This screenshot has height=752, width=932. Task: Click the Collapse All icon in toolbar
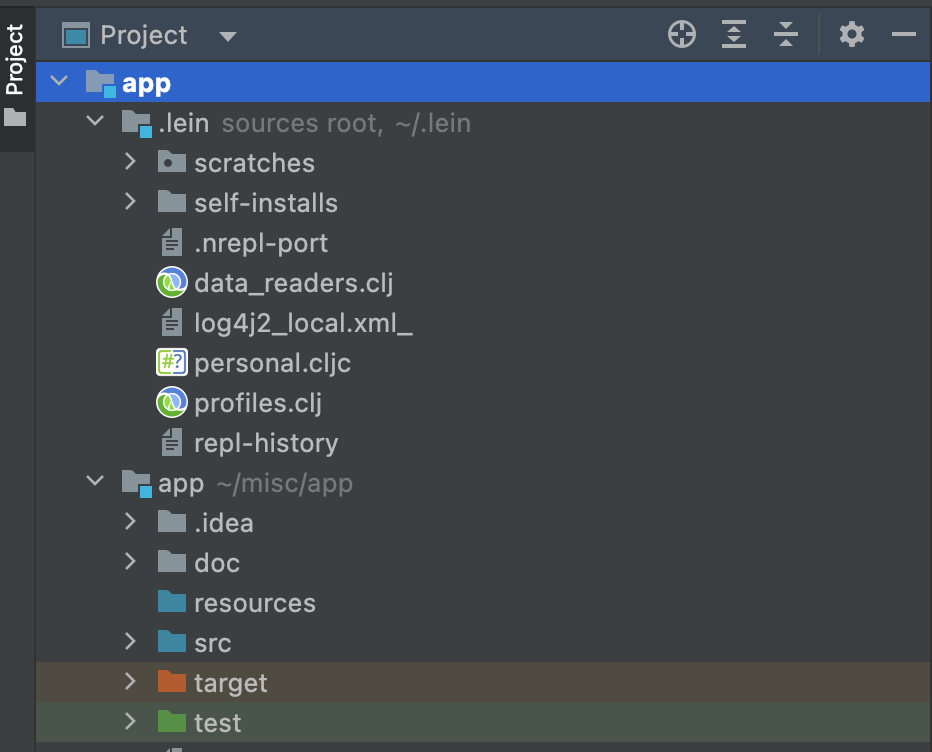pos(786,34)
